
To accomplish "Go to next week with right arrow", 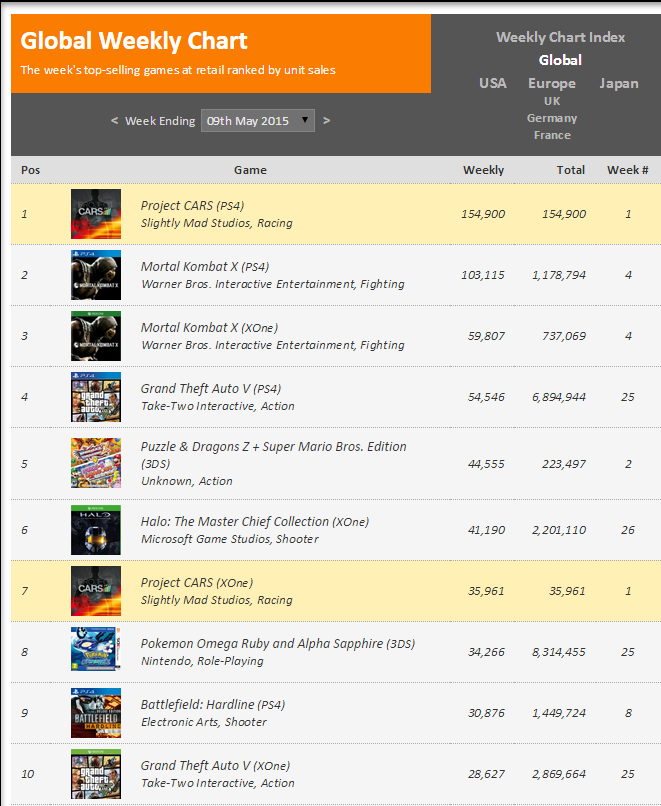I will 326,120.
